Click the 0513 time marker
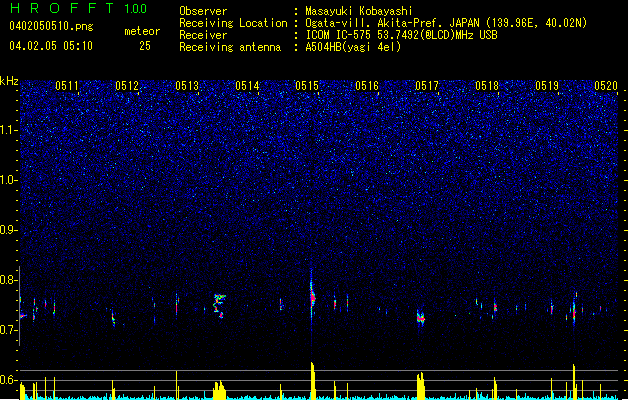Viewport: 629px width, 400px height. 187,86
